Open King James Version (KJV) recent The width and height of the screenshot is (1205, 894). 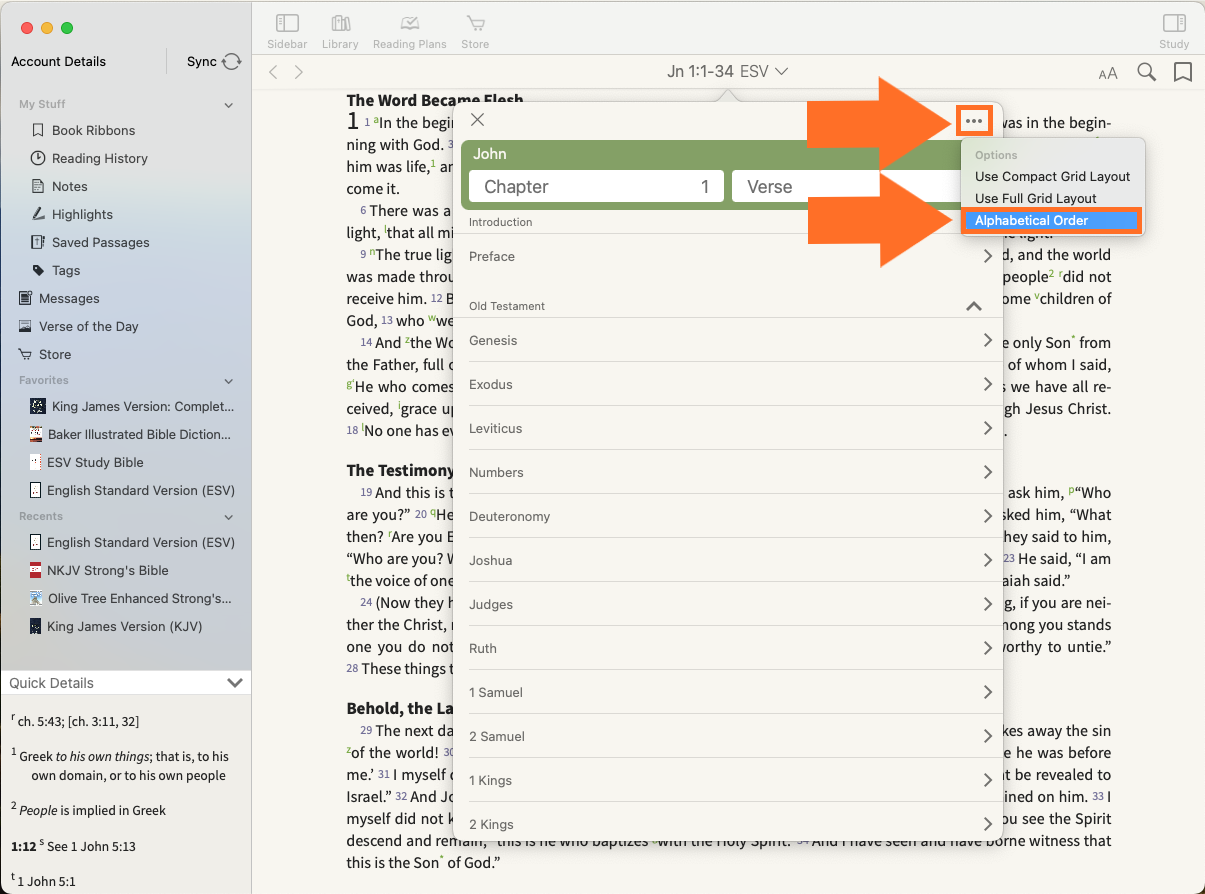point(116,626)
